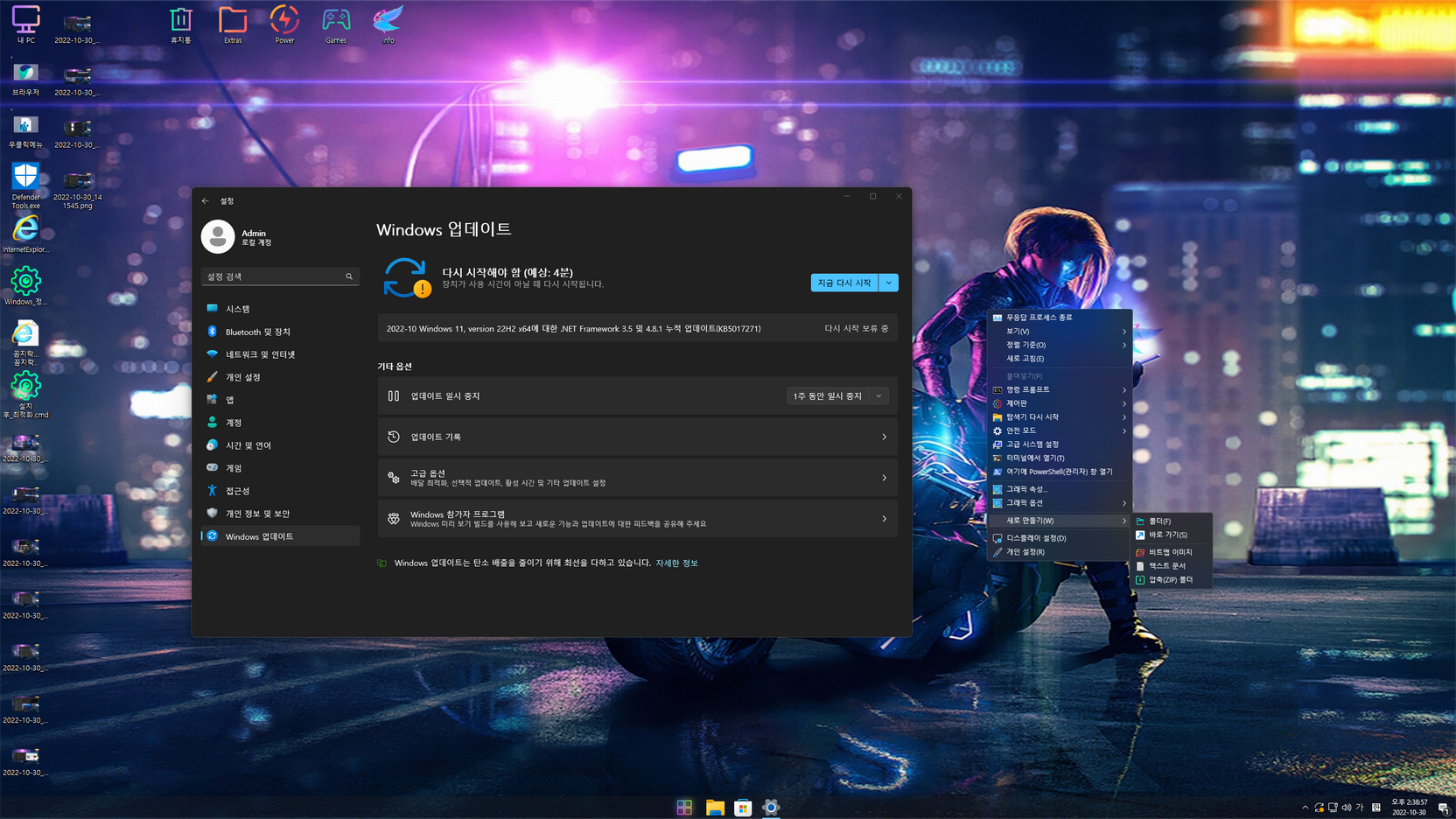Click the search magnifier icon in Settings
The image size is (1456, 819).
(349, 276)
